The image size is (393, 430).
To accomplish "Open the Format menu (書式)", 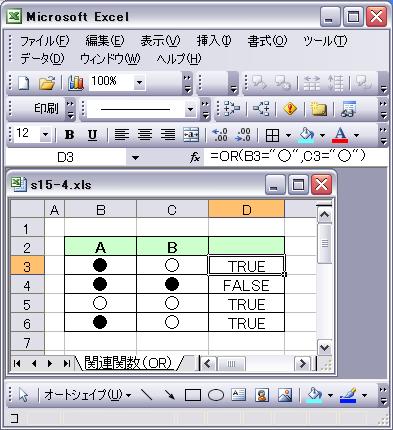I will point(267,41).
